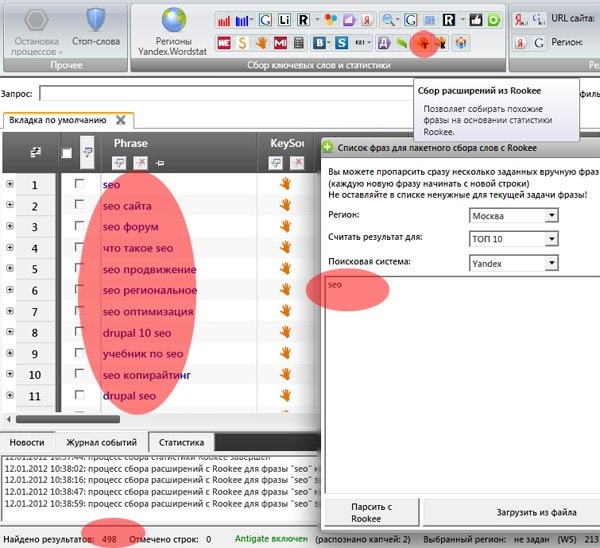Tick the checkbox next to seo форум
Viewport: 600px width, 548px height.
(80, 226)
